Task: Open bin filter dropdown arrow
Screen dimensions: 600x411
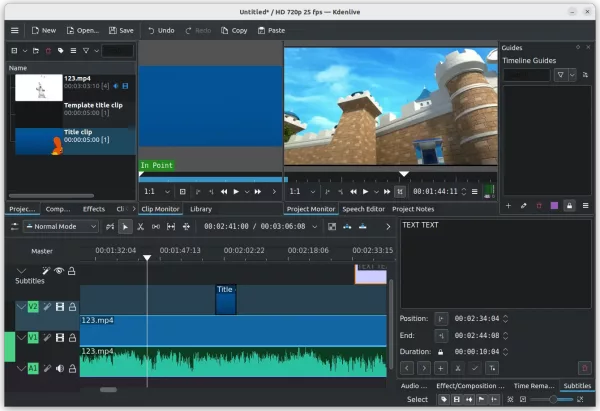Action: pyautogui.click(x=96, y=51)
